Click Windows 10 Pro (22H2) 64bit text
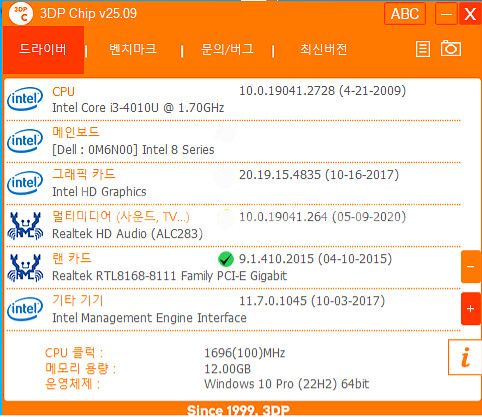This screenshot has width=482, height=417. pos(286,384)
